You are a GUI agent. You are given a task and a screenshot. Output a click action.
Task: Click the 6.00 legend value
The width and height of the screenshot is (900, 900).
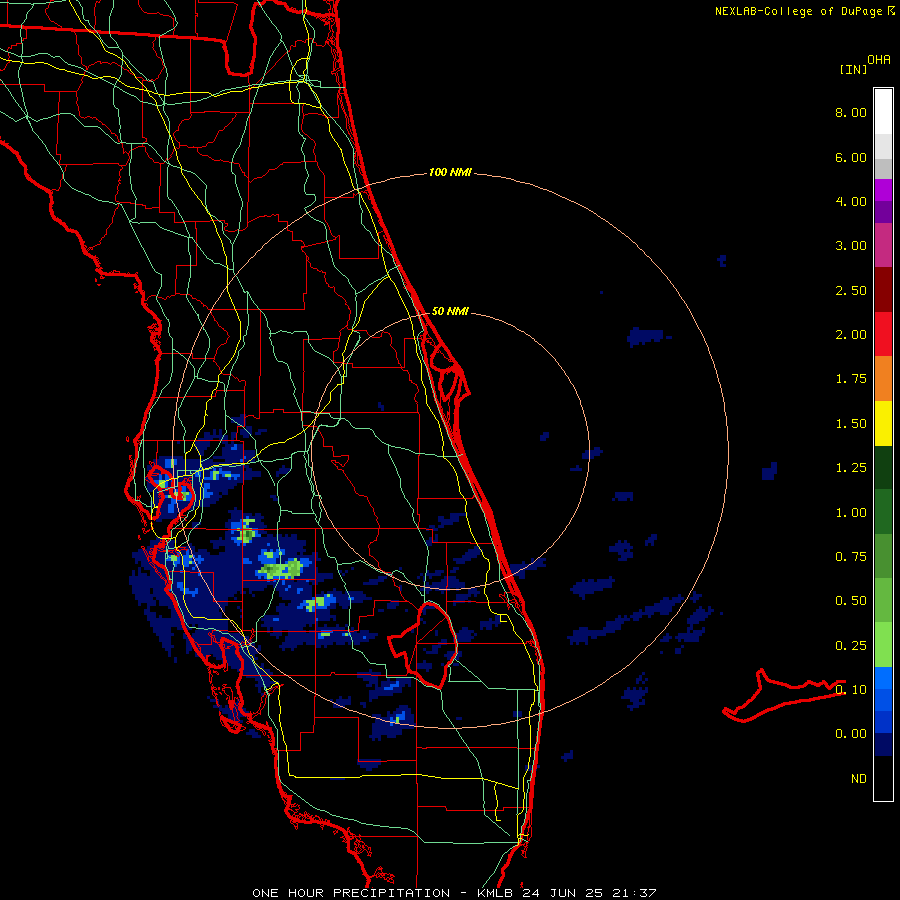pos(851,157)
